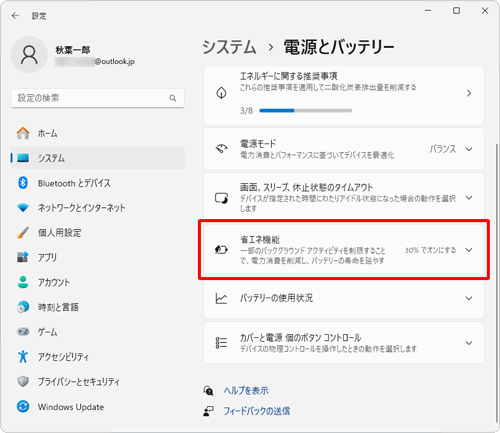Image resolution: width=500 pixels, height=433 pixels.
Task: Click the network Wi-Fi icon
Action: [x=23, y=208]
